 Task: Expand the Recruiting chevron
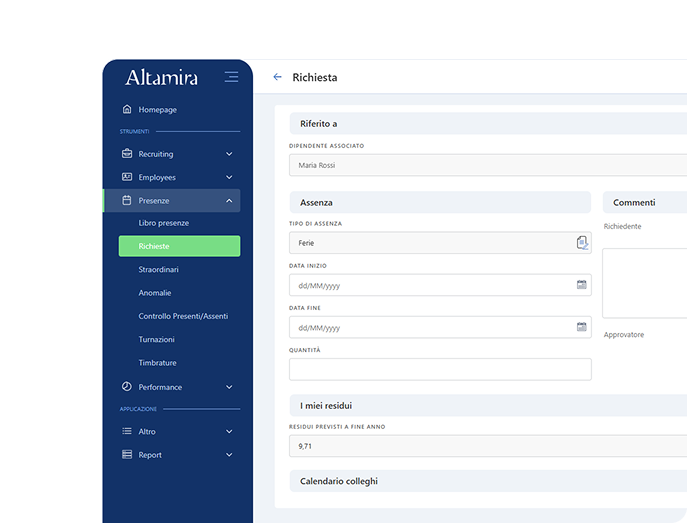click(x=229, y=154)
